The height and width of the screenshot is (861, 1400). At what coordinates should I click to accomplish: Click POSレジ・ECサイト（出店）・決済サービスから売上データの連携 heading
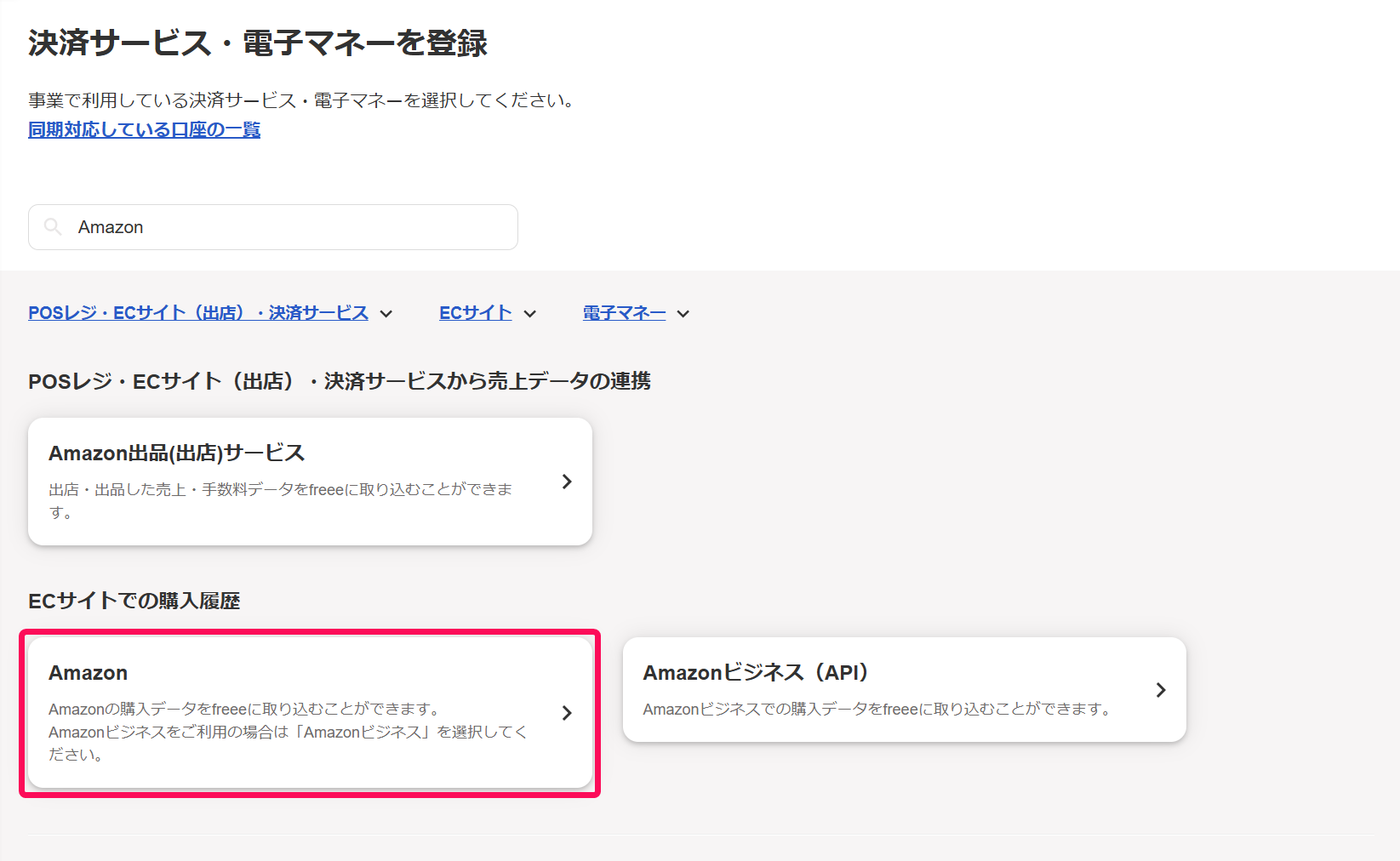[340, 381]
